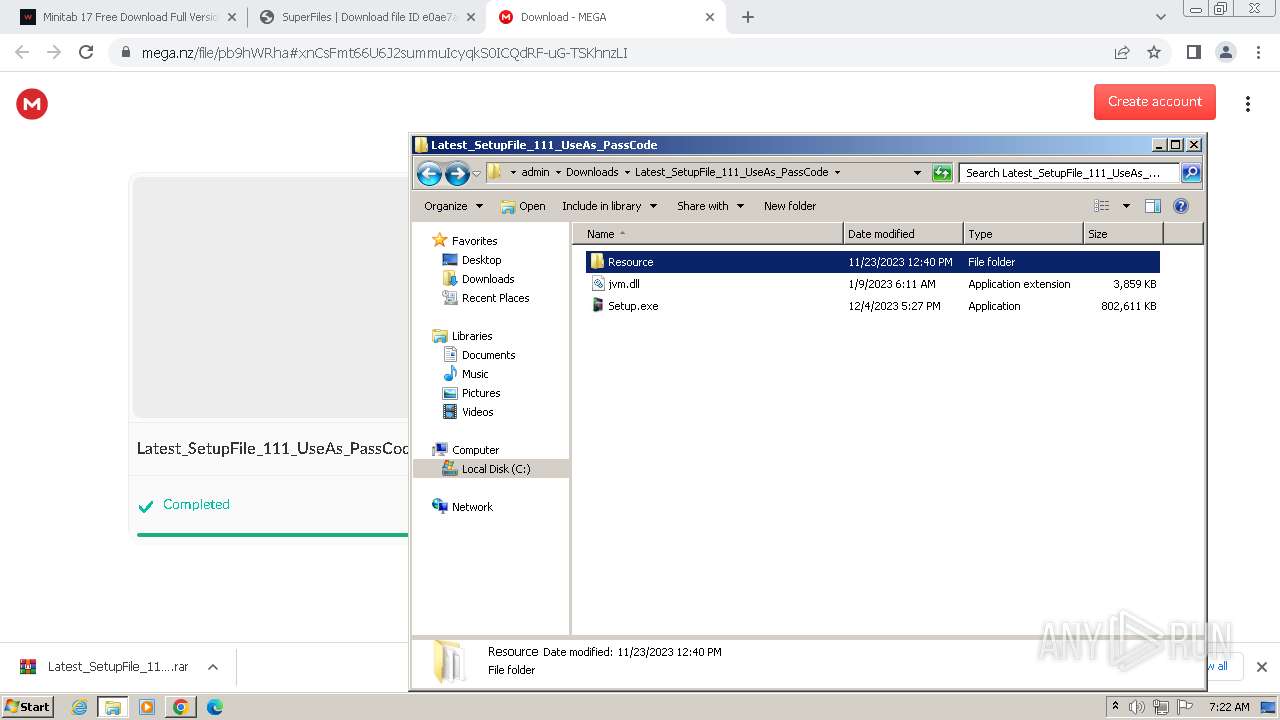Reload the browser page
This screenshot has height=720, width=1280.
coord(86,52)
